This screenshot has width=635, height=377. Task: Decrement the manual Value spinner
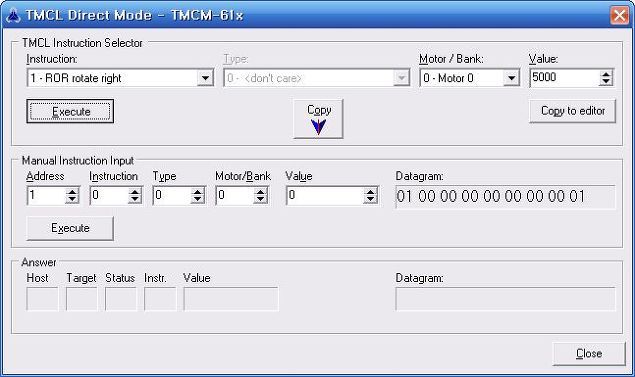point(370,200)
